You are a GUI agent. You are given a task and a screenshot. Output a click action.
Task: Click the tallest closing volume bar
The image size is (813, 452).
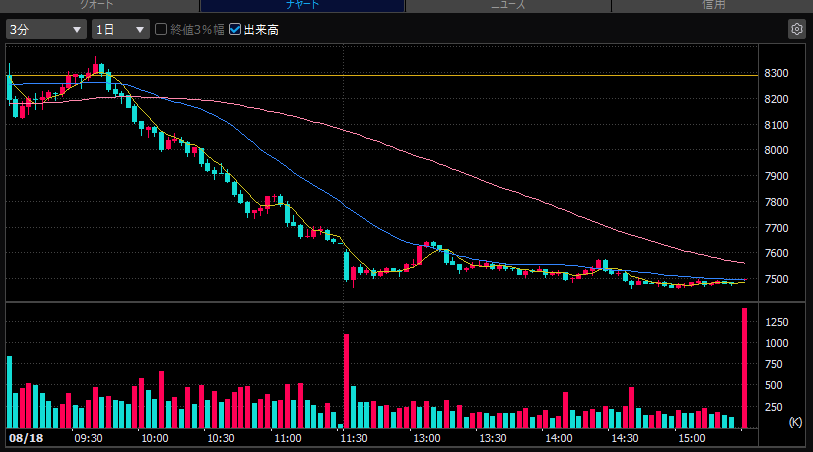(745, 368)
